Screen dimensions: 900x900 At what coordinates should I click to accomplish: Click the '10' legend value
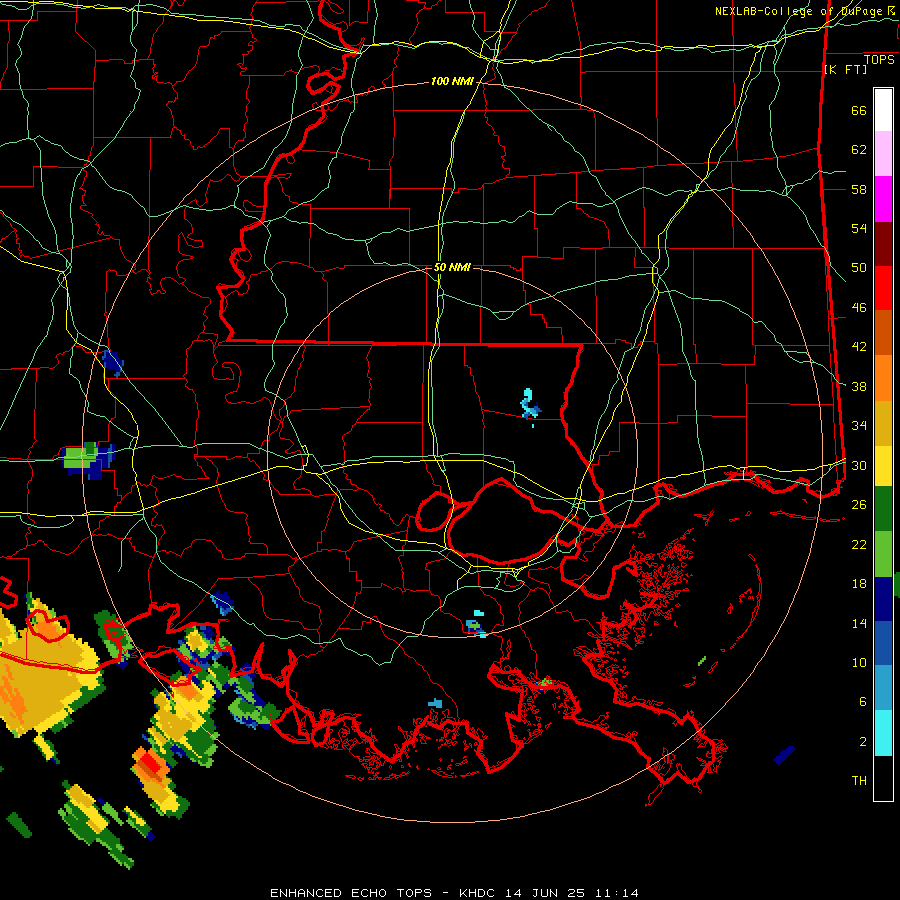859,662
